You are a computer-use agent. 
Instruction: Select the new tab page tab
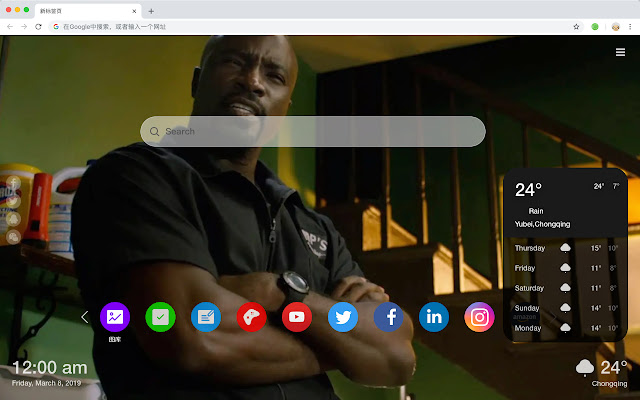pos(88,11)
